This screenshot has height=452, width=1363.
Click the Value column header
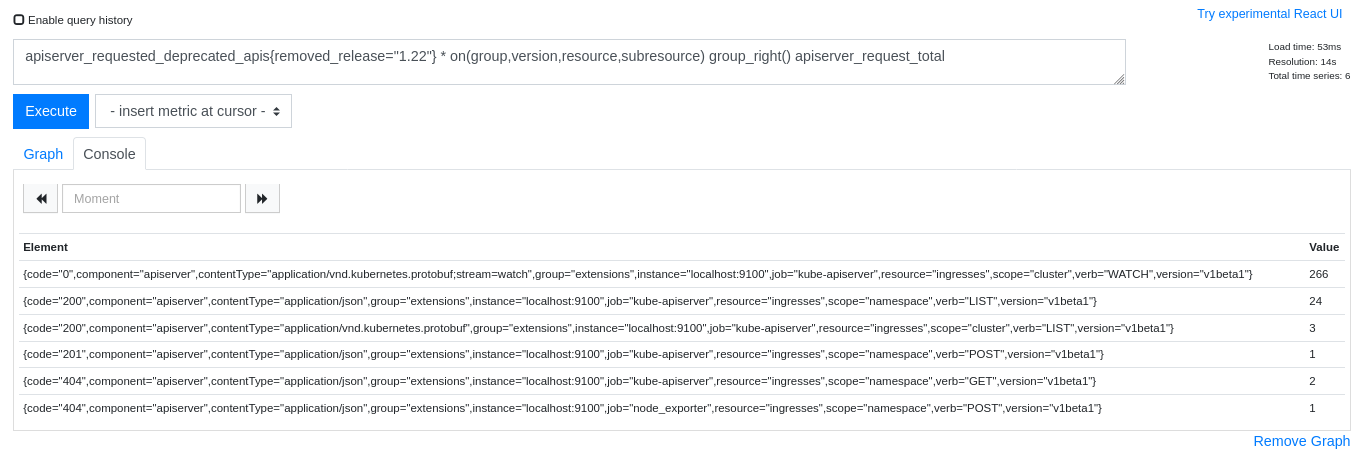(1324, 247)
